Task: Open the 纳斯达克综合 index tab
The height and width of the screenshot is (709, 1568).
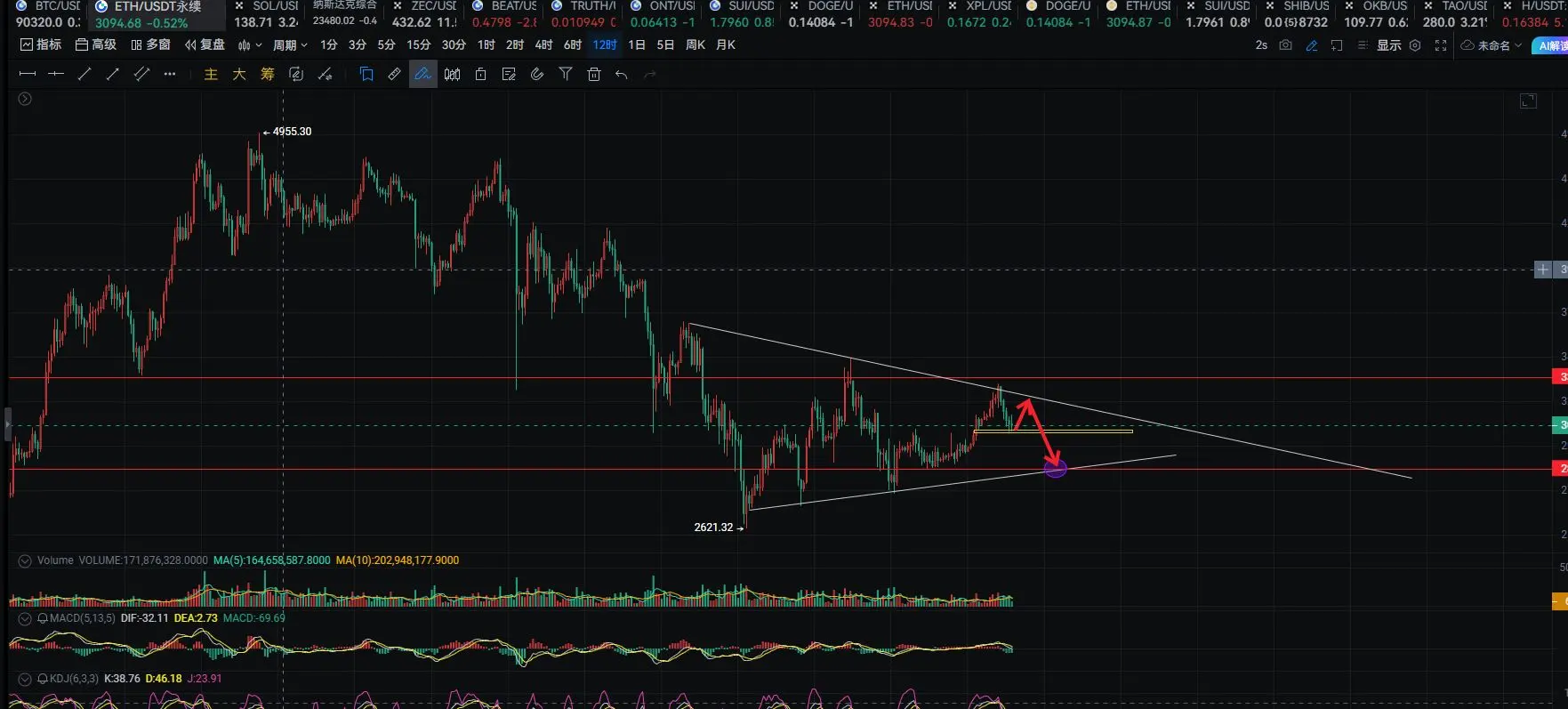Action: (345, 14)
